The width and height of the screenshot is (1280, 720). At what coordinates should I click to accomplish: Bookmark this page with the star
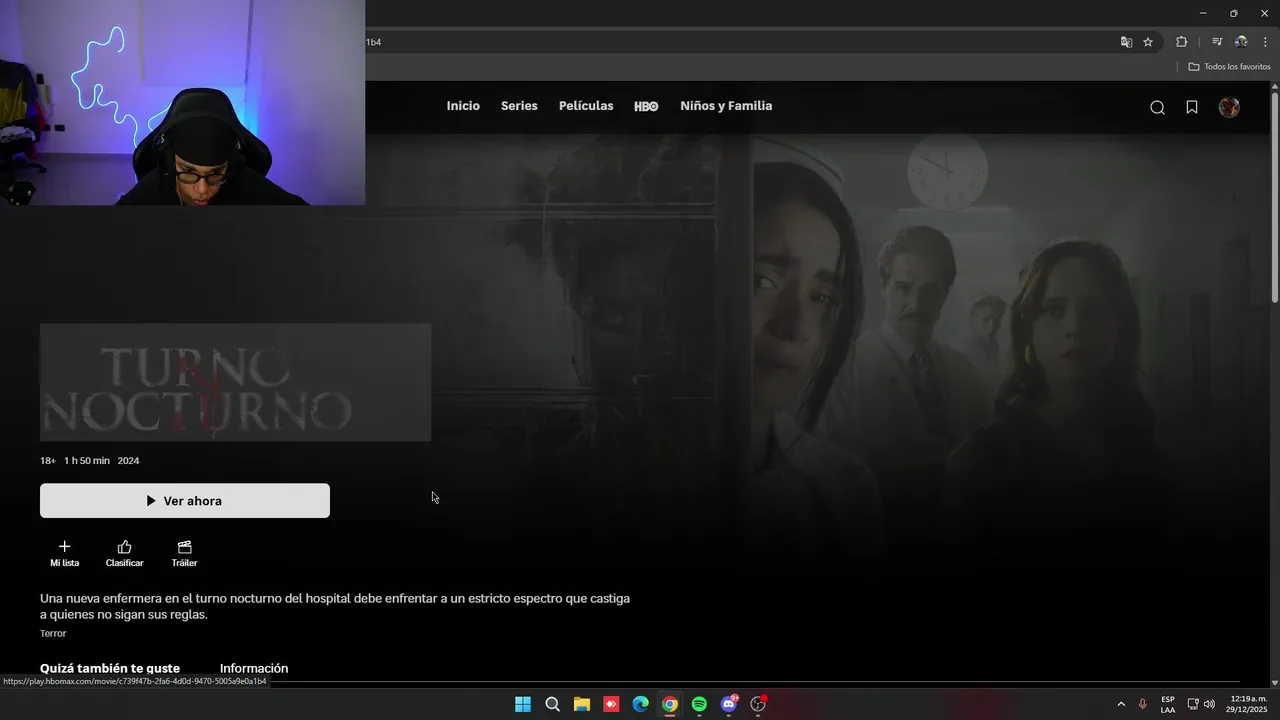click(x=1148, y=42)
